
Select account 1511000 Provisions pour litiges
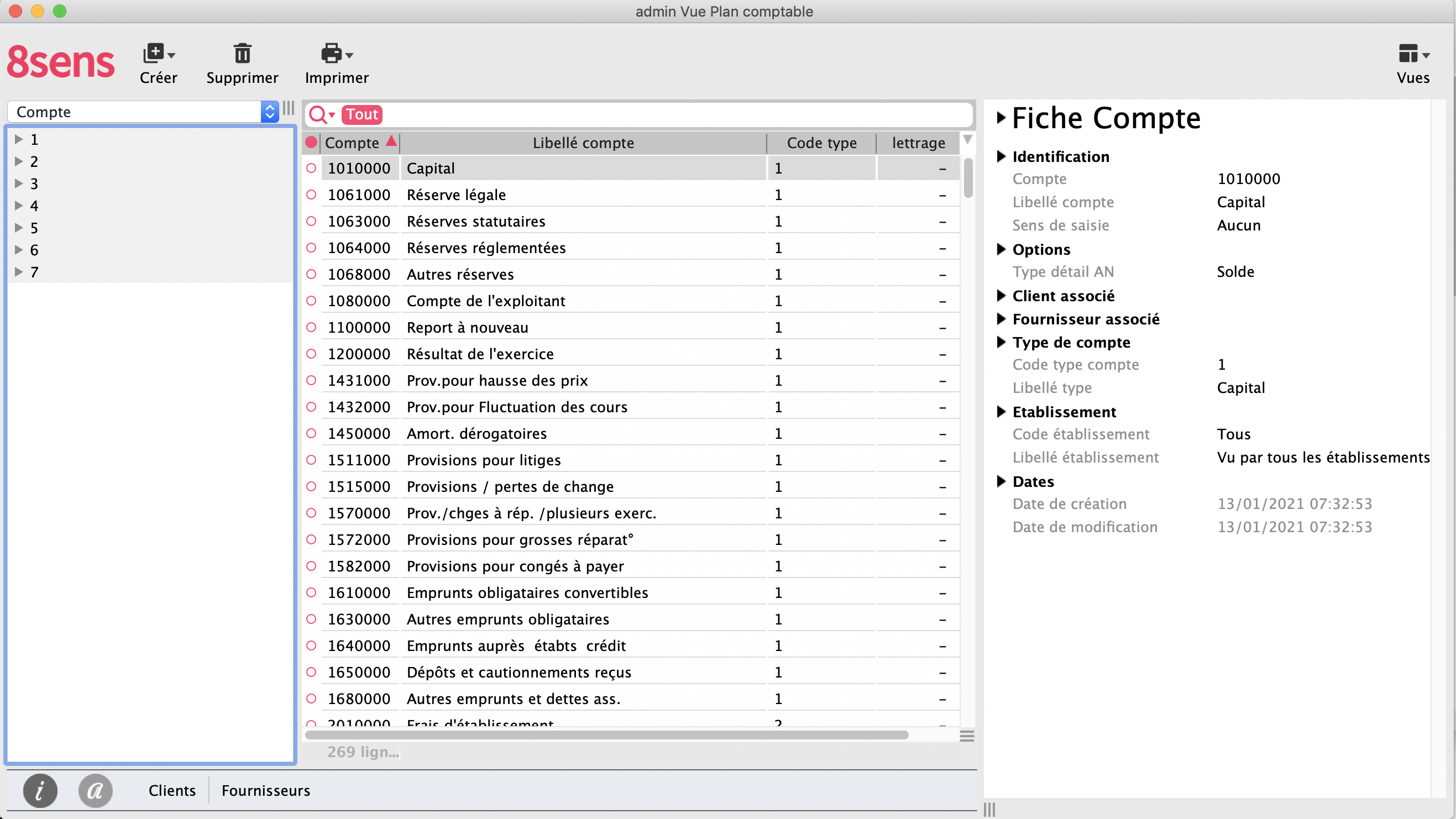641,461
